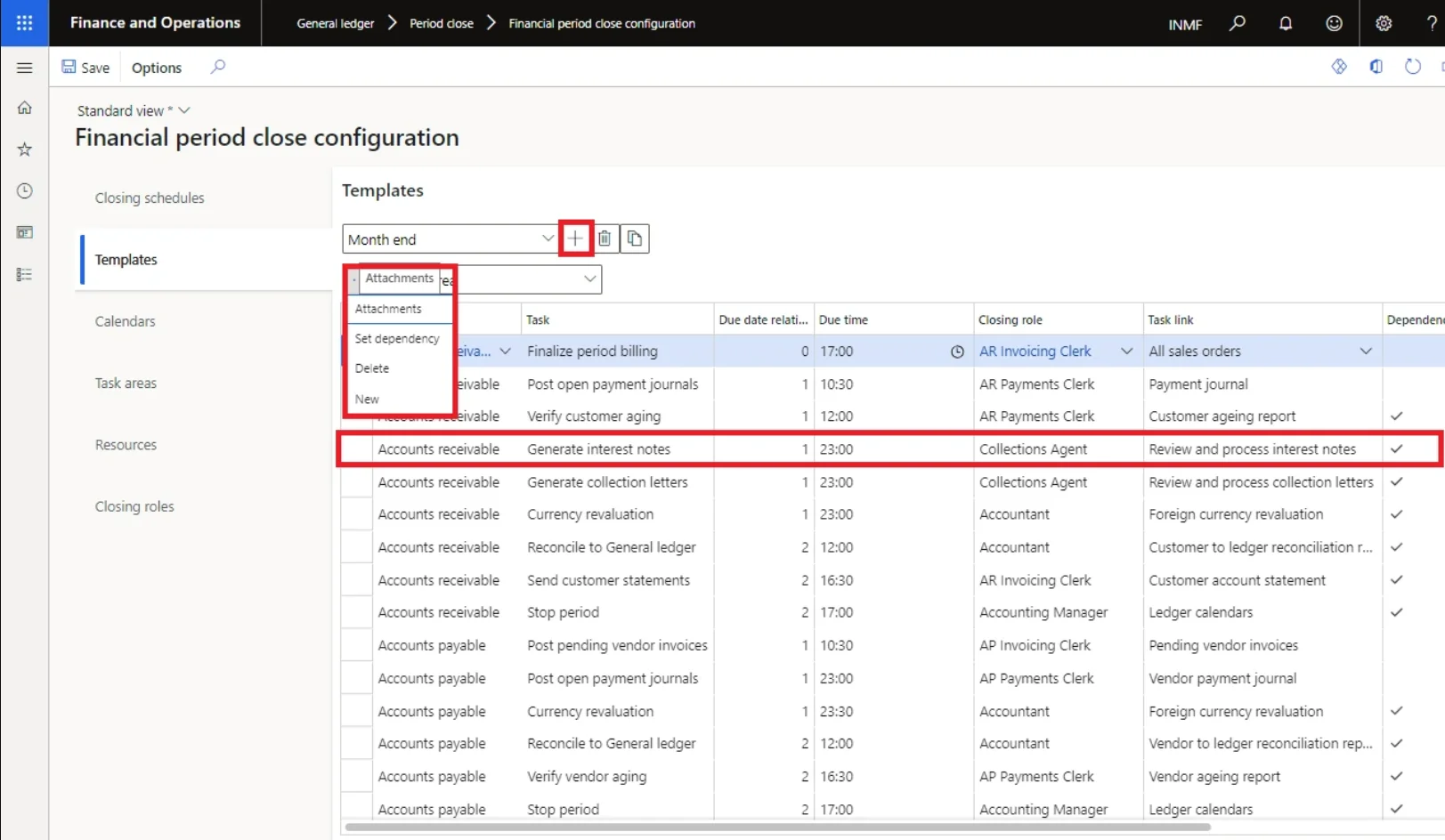Screen dimensions: 1445x840
Task: Choose Set dependency from the menu
Action: coord(397,338)
